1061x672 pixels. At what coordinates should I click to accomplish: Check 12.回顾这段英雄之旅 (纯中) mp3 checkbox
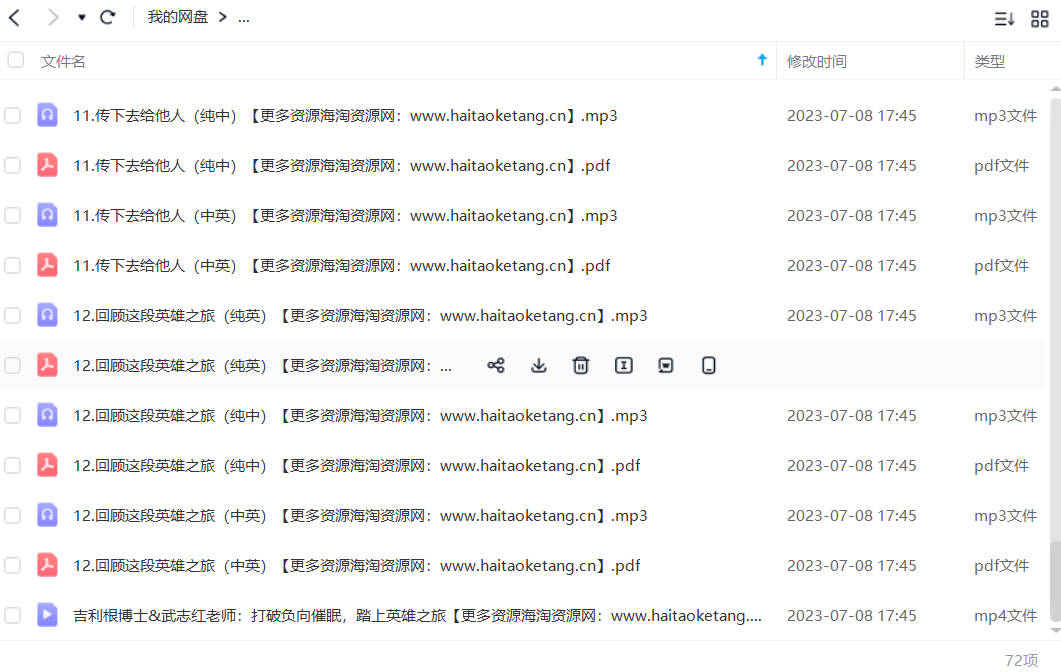click(x=12, y=415)
